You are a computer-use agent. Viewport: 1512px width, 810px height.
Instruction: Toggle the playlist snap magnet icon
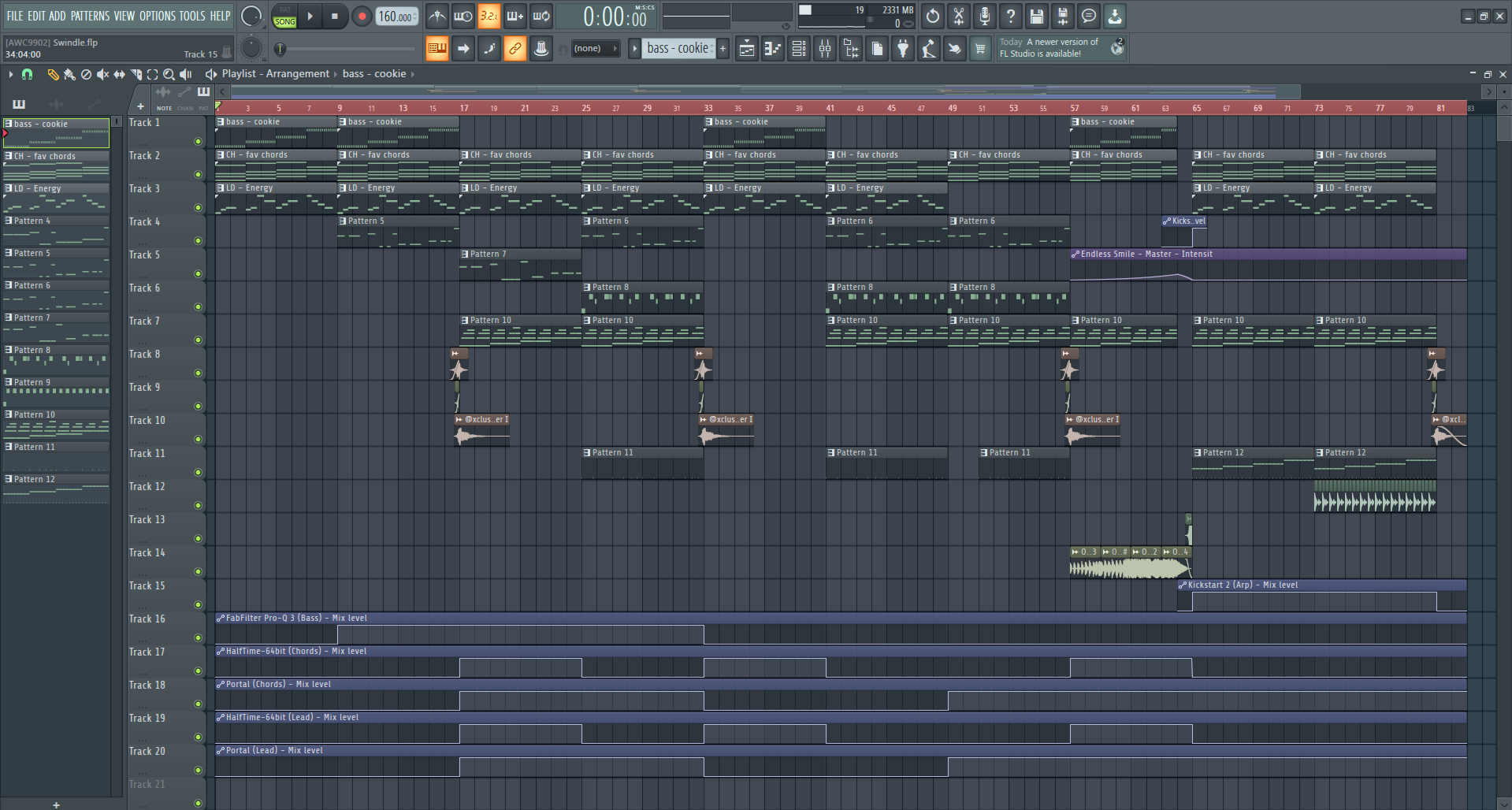click(27, 74)
